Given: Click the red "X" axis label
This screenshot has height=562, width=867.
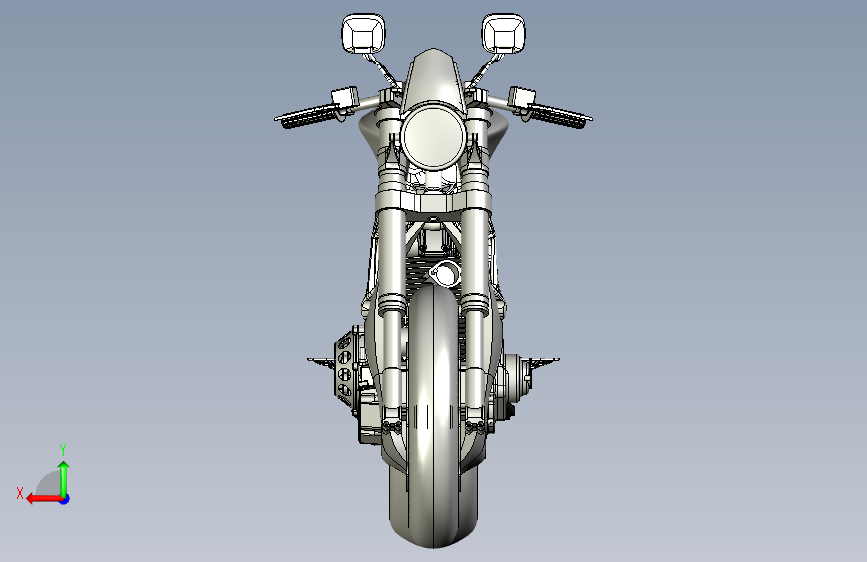Looking at the screenshot, I should (x=20, y=493).
